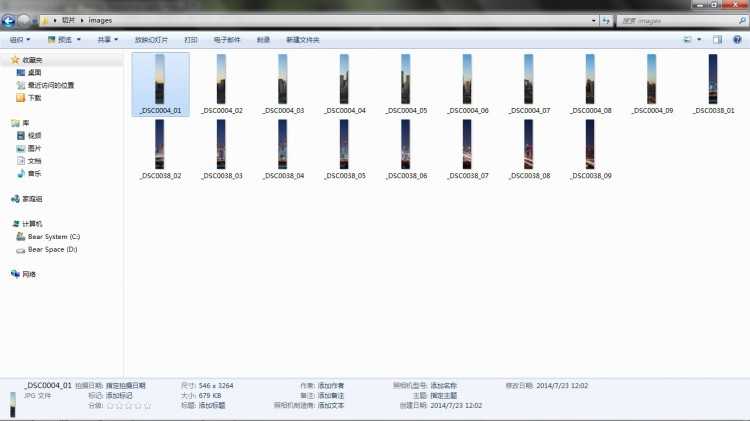Screen dimensions: 750x421
Task: Open Bear Space (D:) drive
Action: tap(52, 249)
